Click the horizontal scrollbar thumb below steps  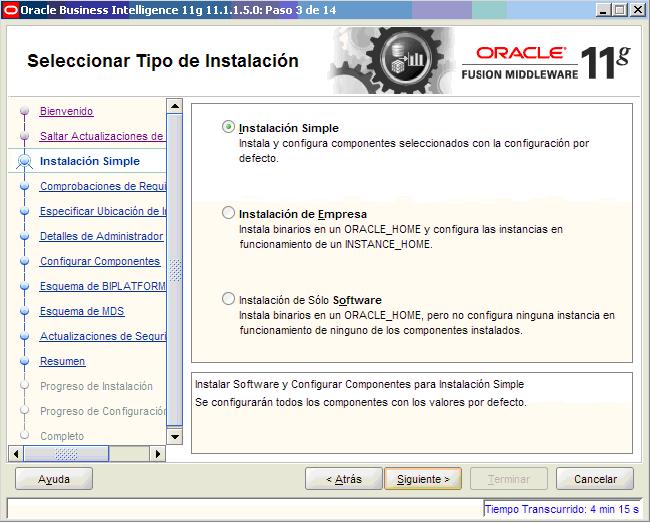pyautogui.click(x=66, y=453)
